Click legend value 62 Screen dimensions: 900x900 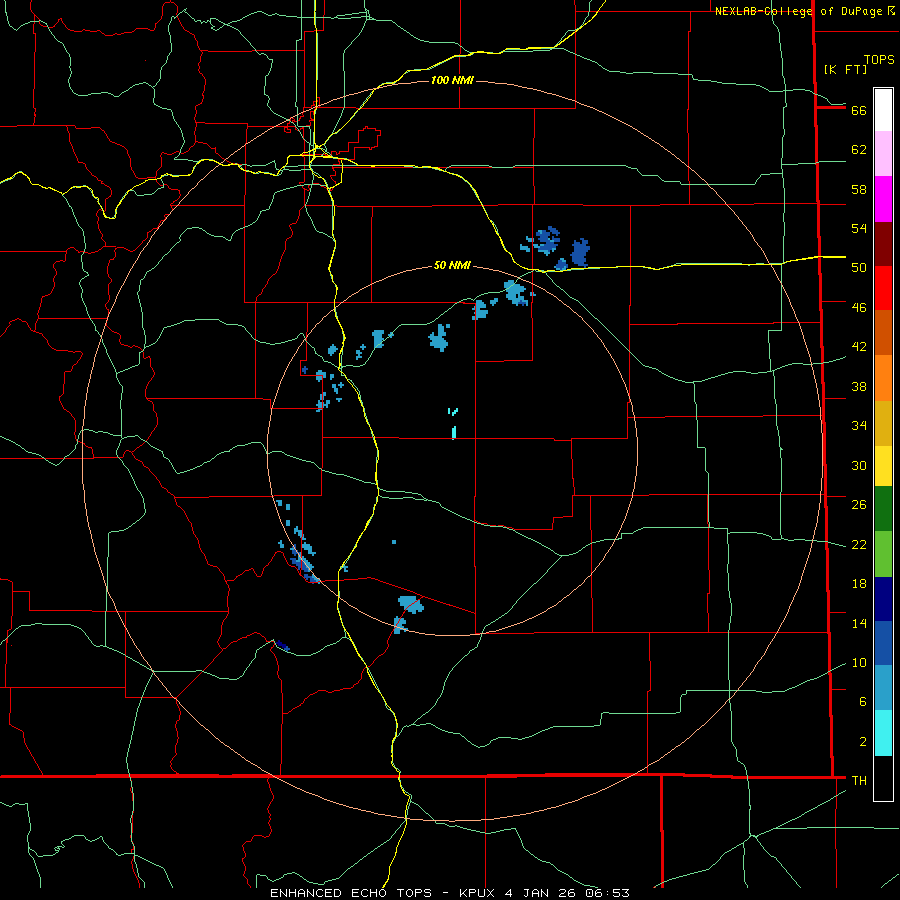tap(859, 150)
